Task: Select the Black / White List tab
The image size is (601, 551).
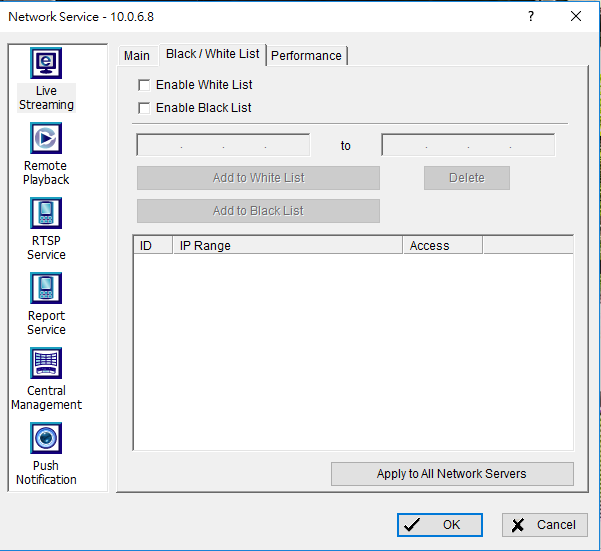Action: click(x=212, y=54)
